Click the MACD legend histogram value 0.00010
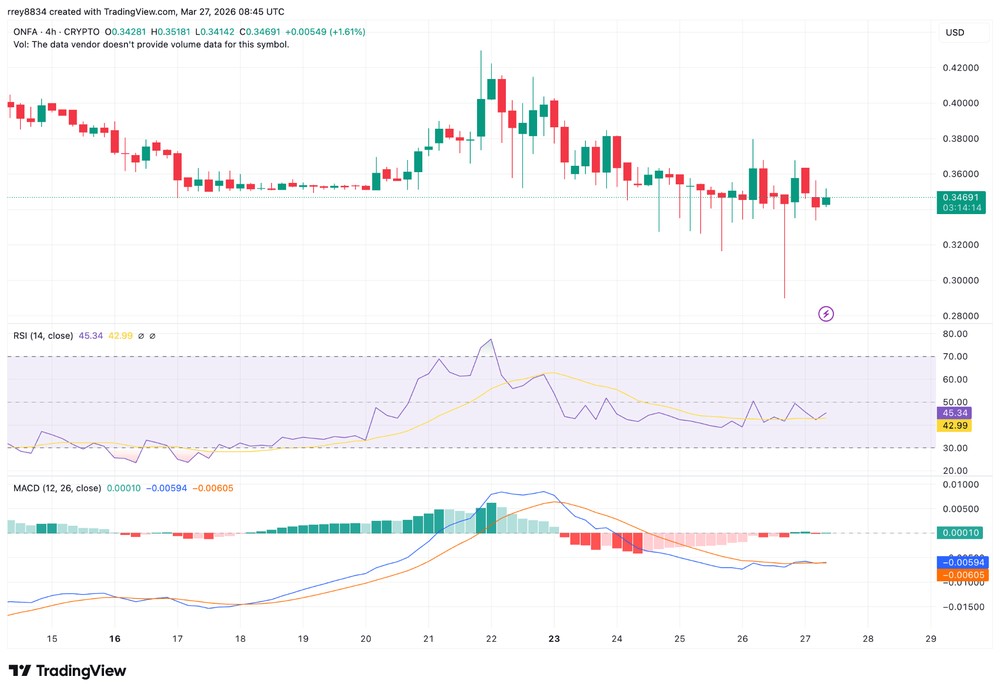 pos(124,488)
